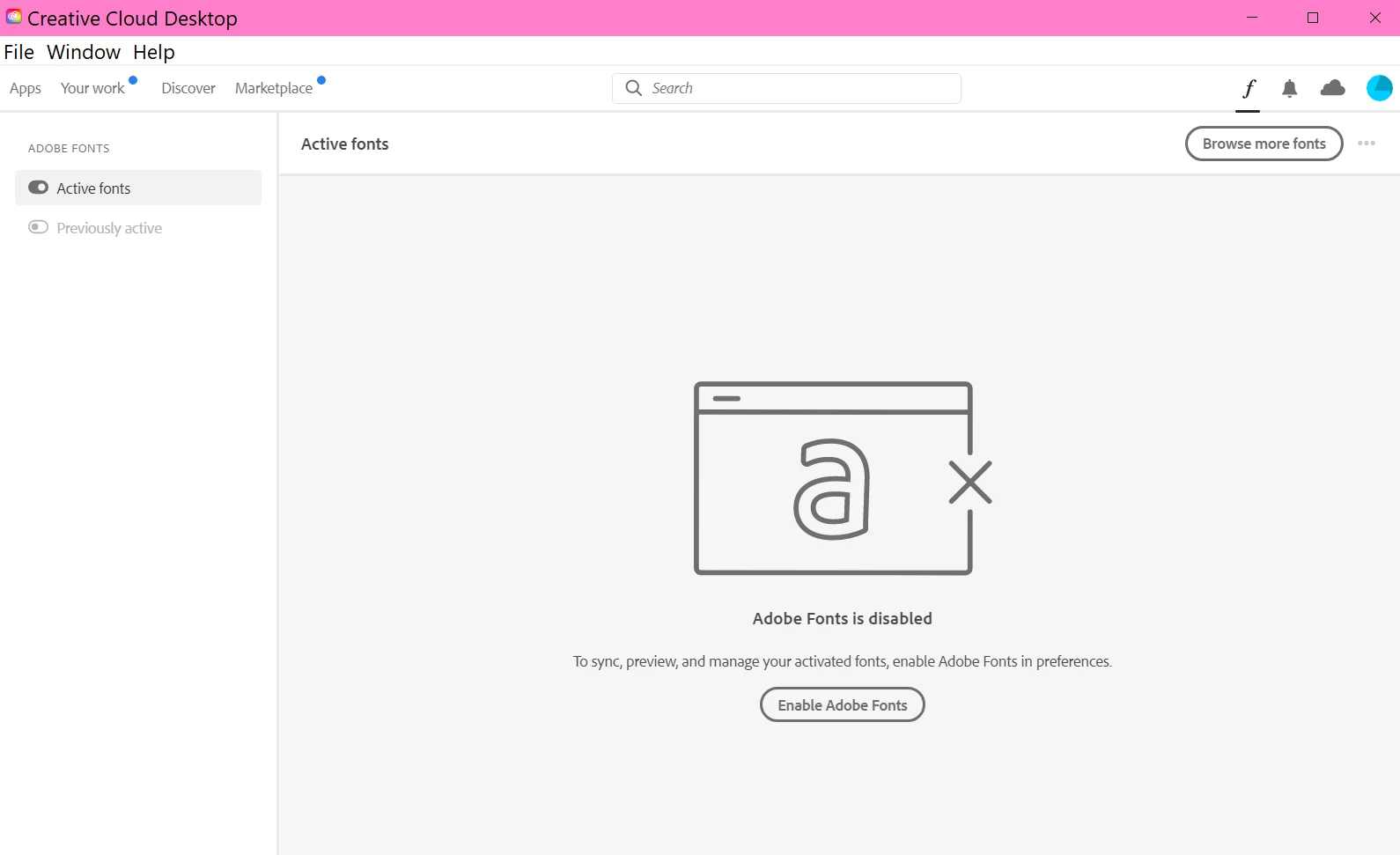This screenshot has width=1400, height=855.
Task: Open the Window menu
Action: 84,52
